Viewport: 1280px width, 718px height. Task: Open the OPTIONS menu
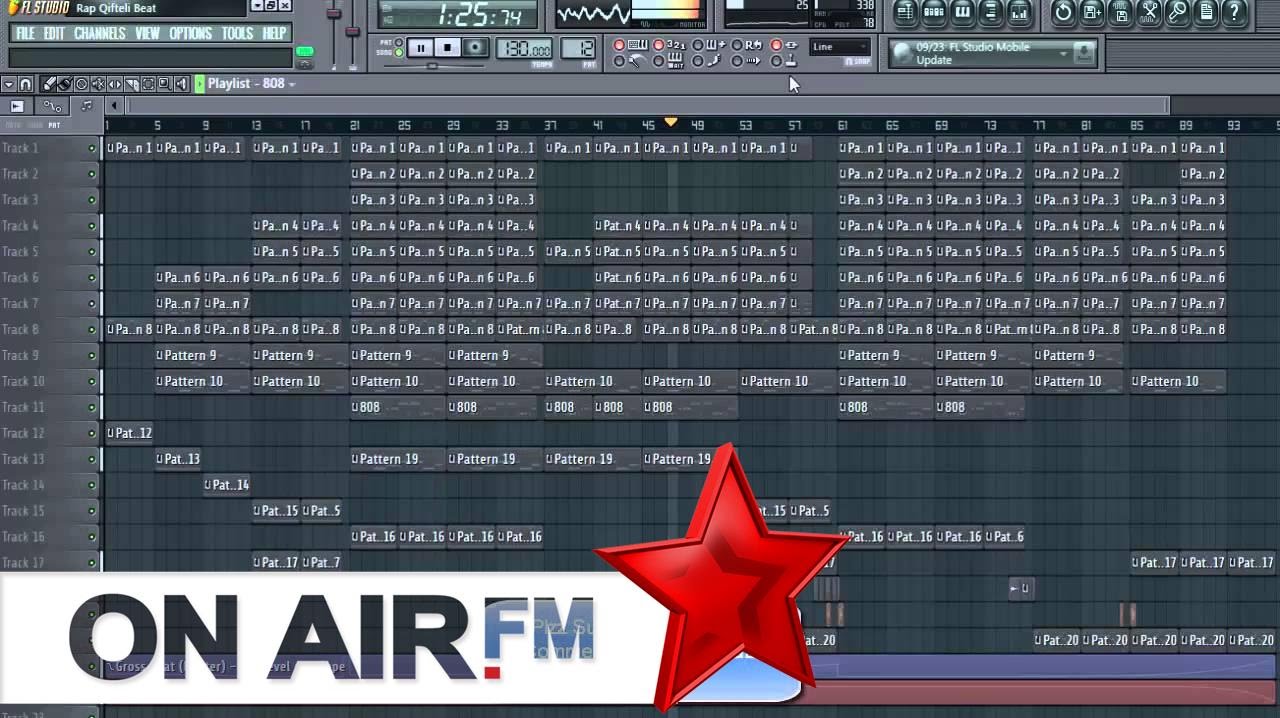coord(190,33)
